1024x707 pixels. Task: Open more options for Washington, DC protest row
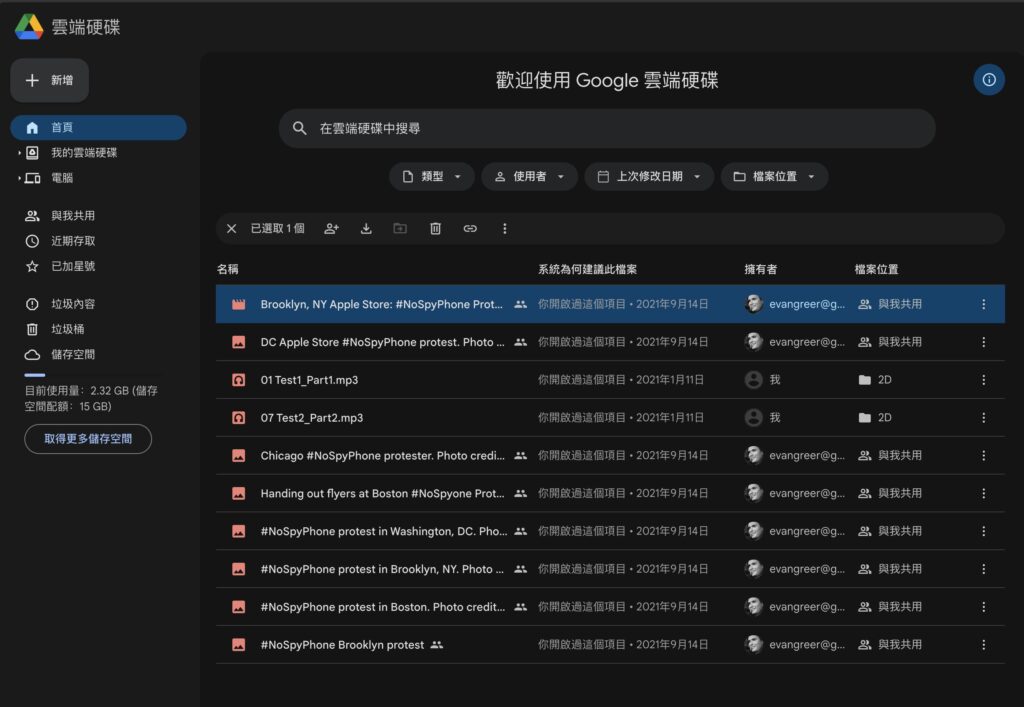coord(984,531)
